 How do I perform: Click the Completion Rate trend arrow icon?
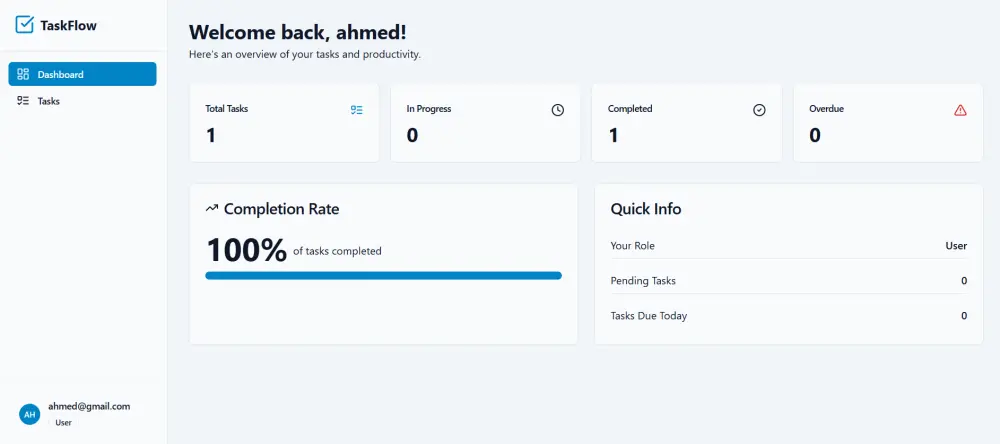pos(212,209)
